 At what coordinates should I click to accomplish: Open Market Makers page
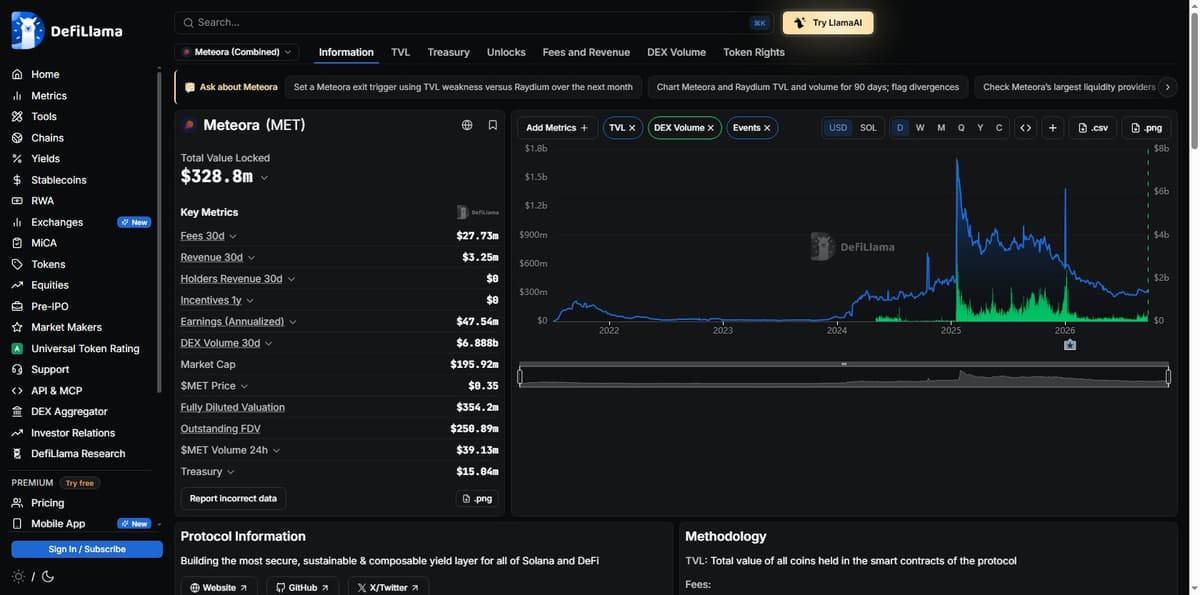[x=66, y=327]
